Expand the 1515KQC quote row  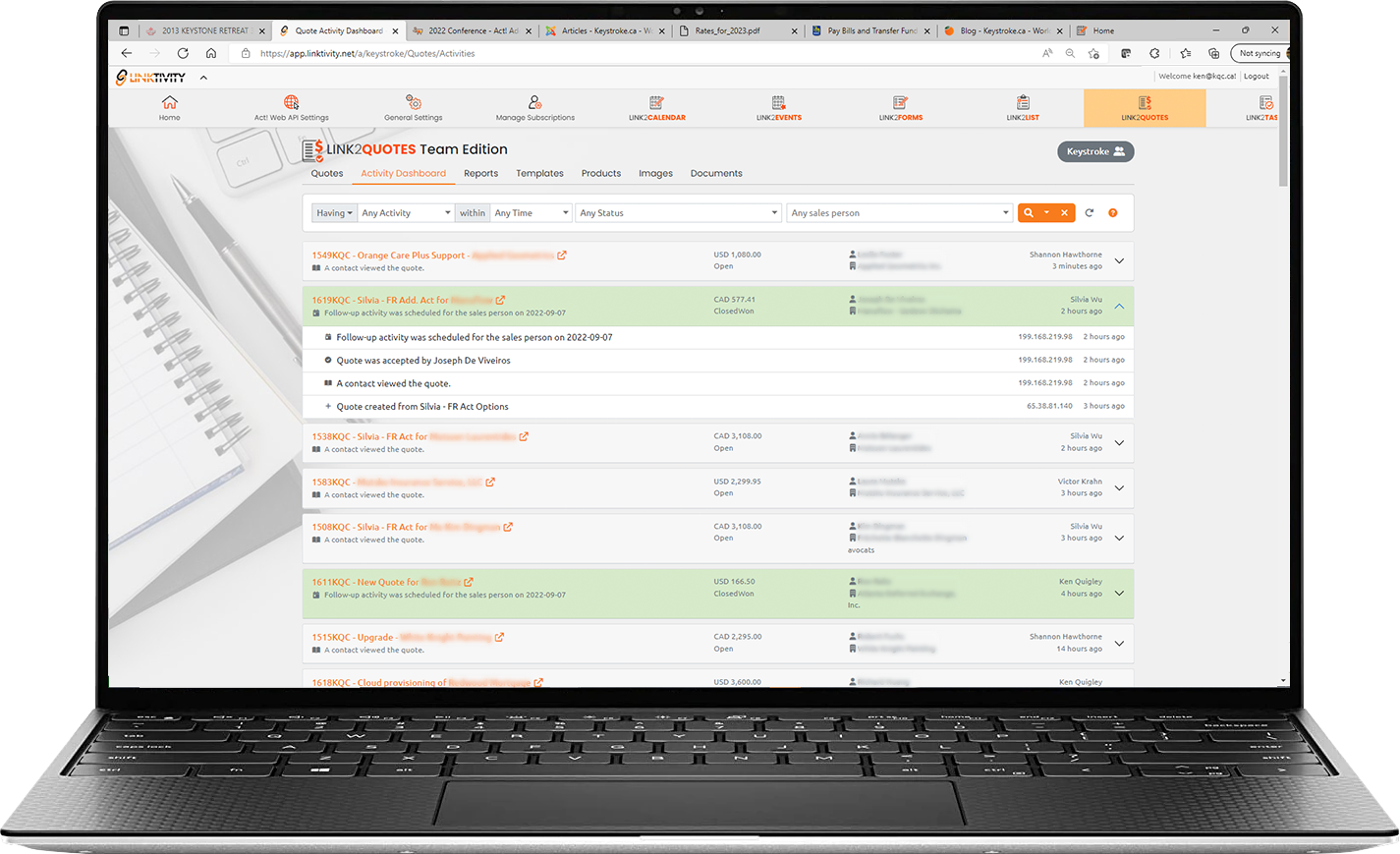click(x=1119, y=644)
